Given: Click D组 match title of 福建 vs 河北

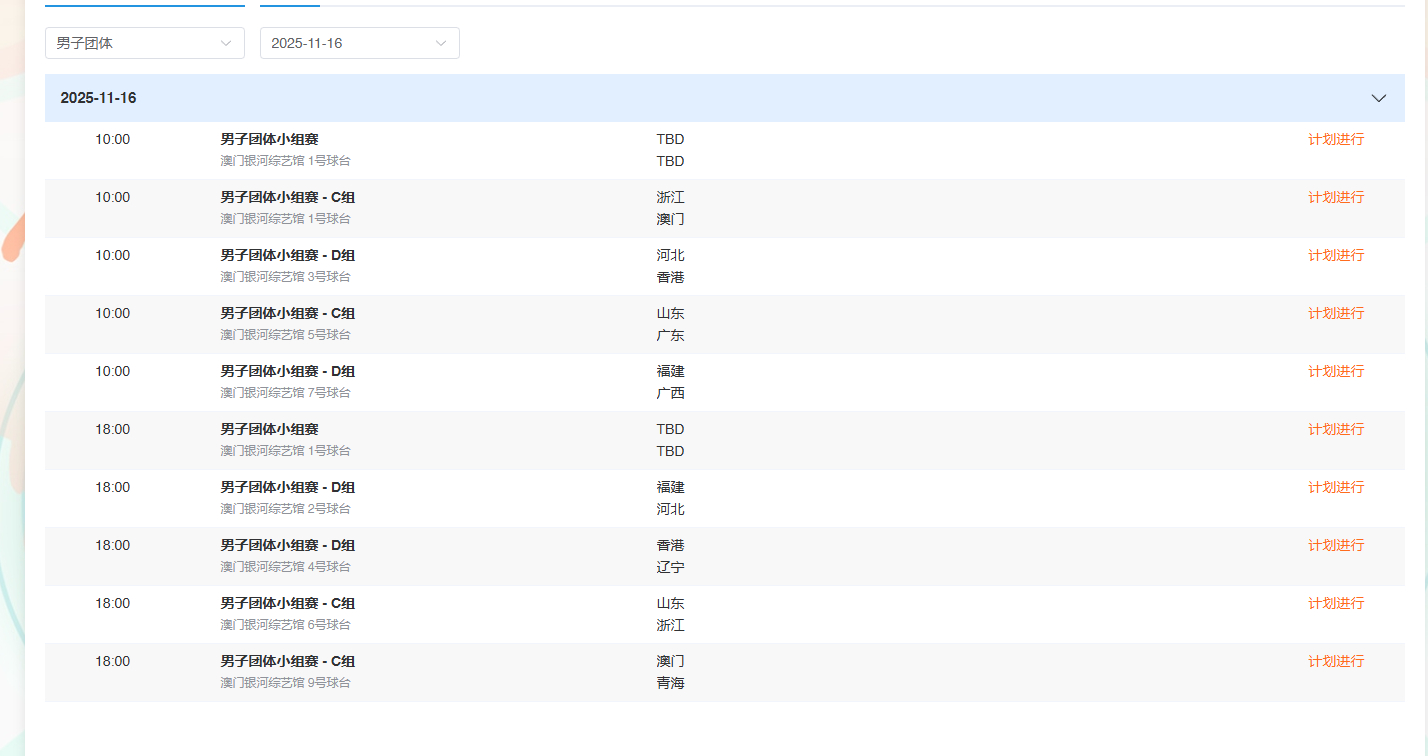Looking at the screenshot, I should pos(288,487).
